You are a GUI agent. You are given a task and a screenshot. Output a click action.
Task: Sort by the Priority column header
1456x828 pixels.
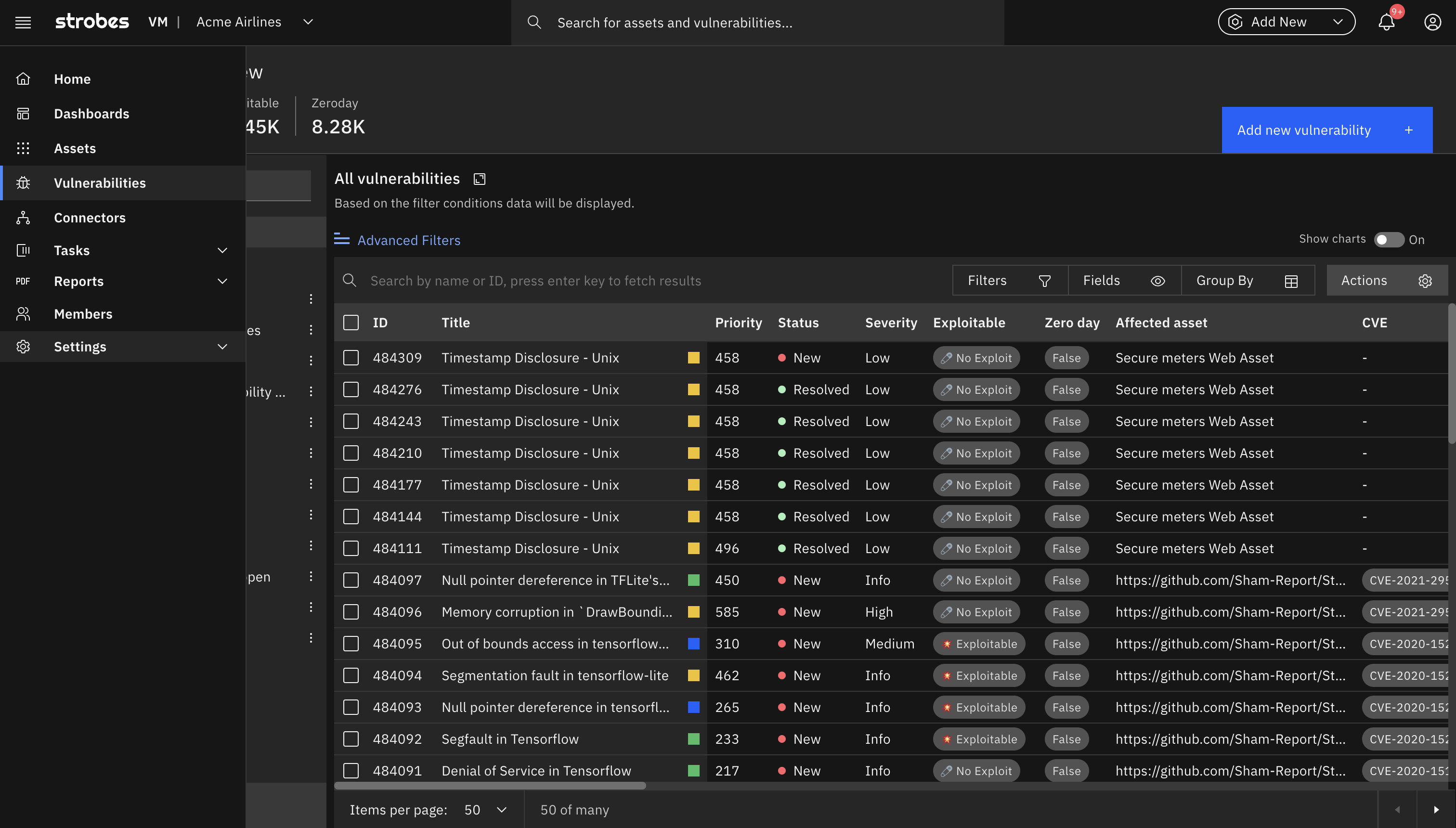[x=738, y=323]
